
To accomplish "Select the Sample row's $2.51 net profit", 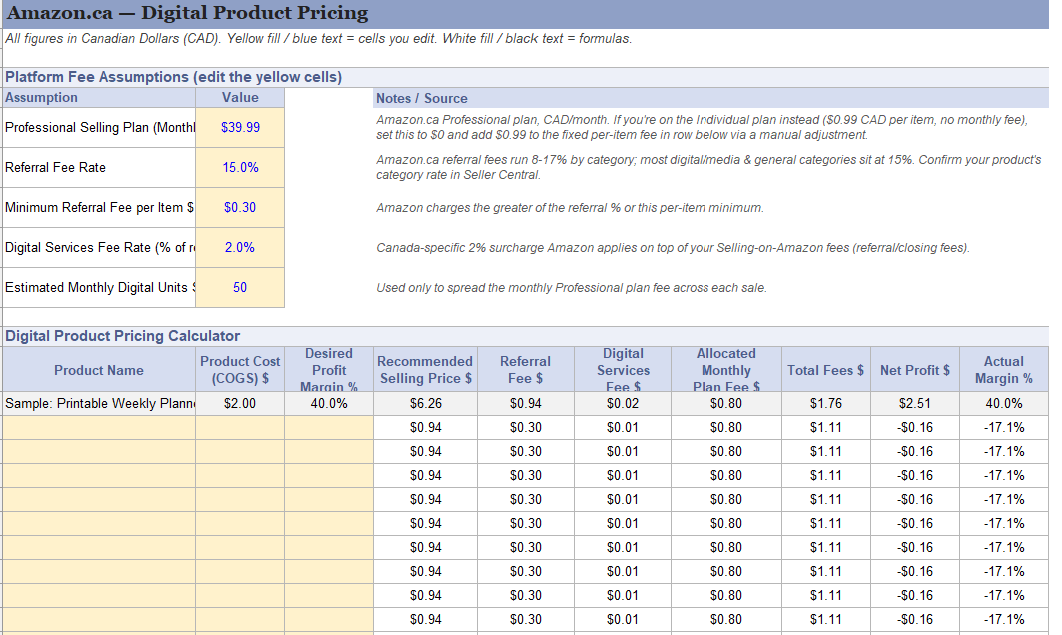I will coord(915,403).
